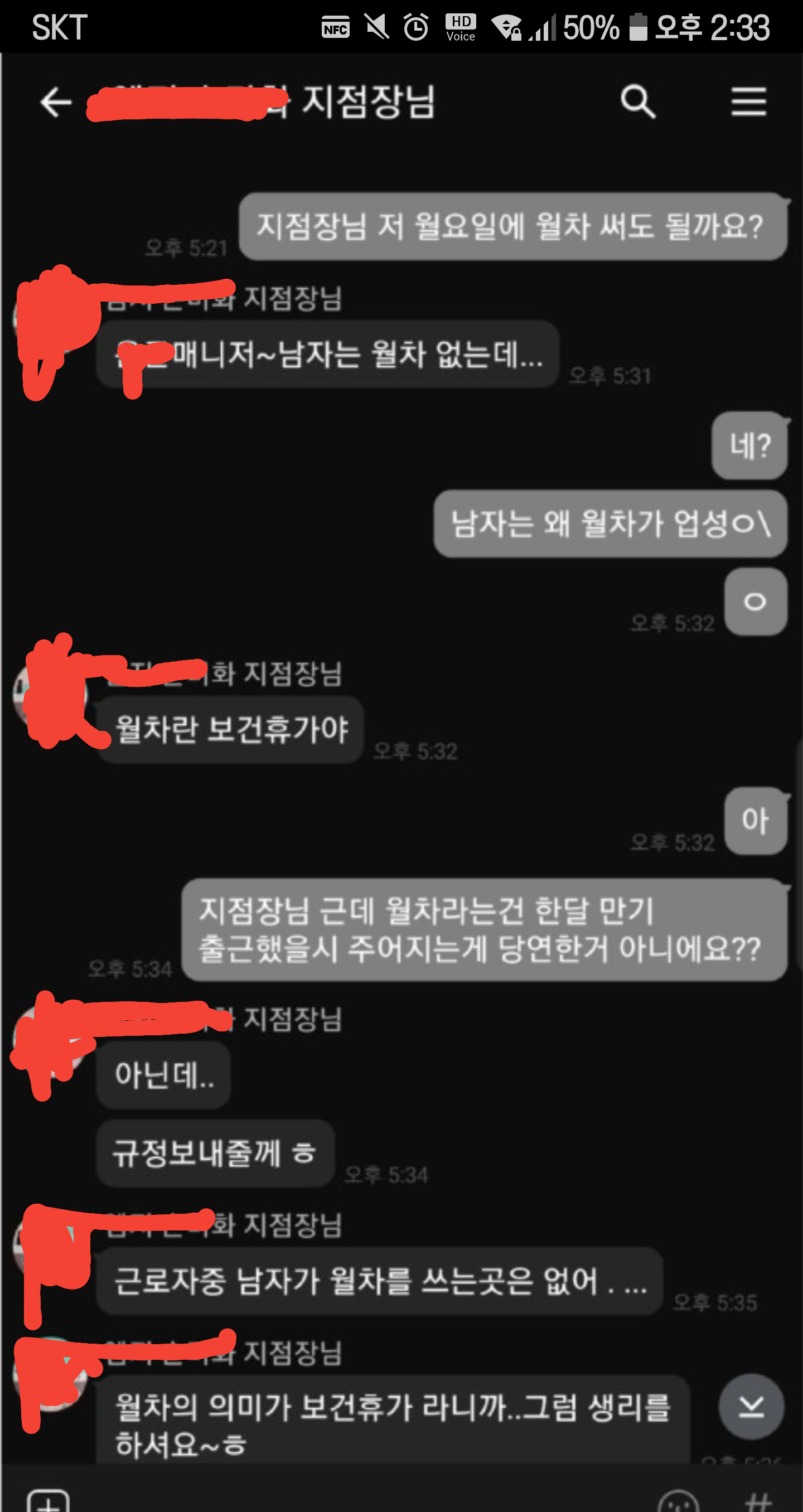This screenshot has height=1512, width=803.
Task: Open chat search with magnifier icon
Action: tap(638, 101)
